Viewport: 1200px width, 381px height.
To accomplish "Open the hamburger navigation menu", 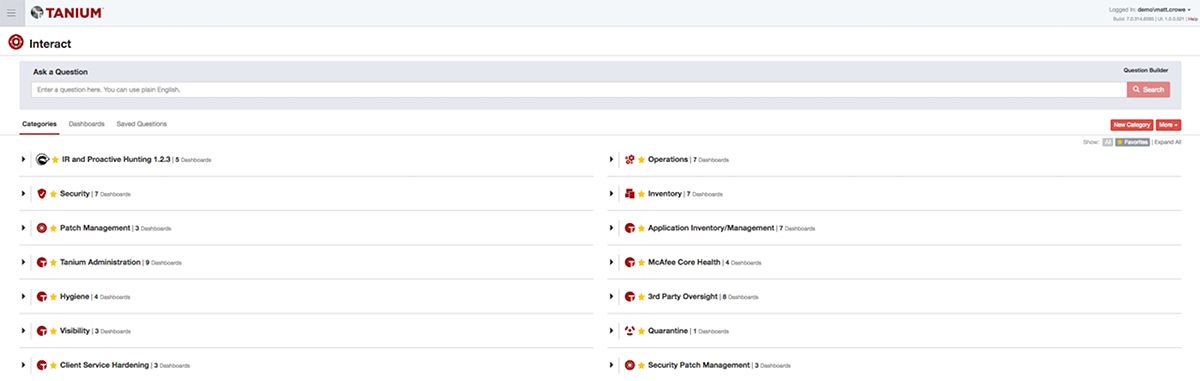I will tap(11, 12).
